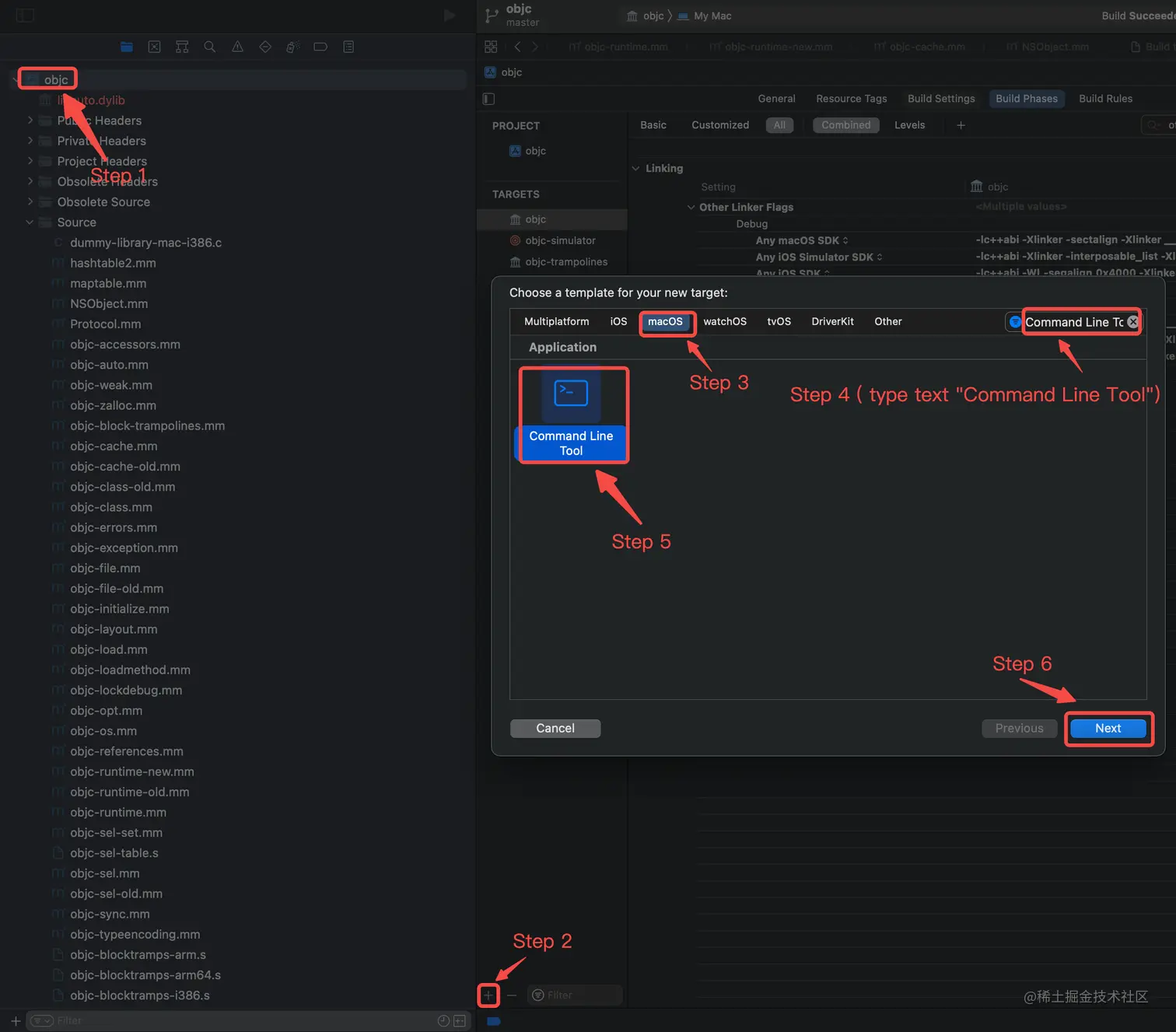Switch to the General tab
Screen dimensions: 1176x1032
[x=776, y=99]
